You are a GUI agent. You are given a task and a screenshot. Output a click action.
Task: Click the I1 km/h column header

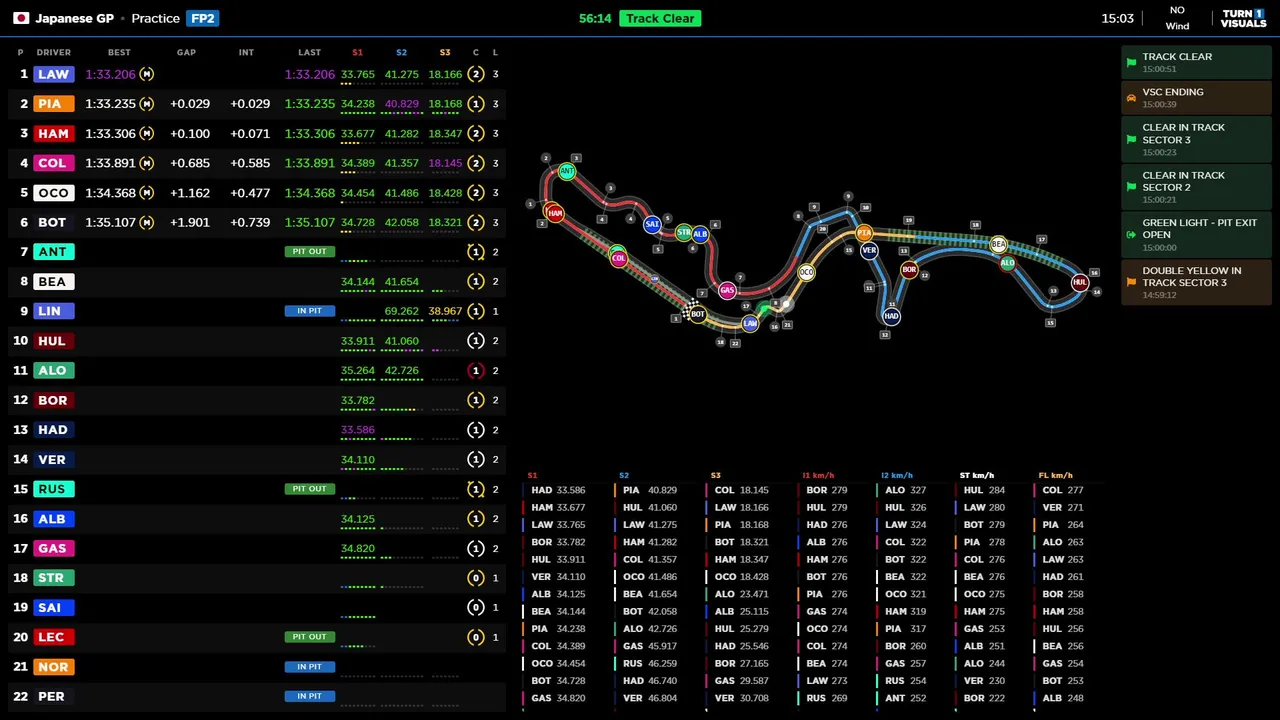(x=818, y=476)
